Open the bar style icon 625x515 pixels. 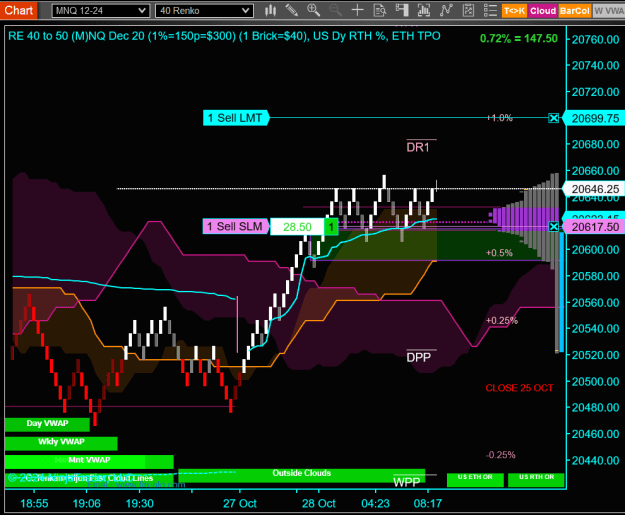271,10
